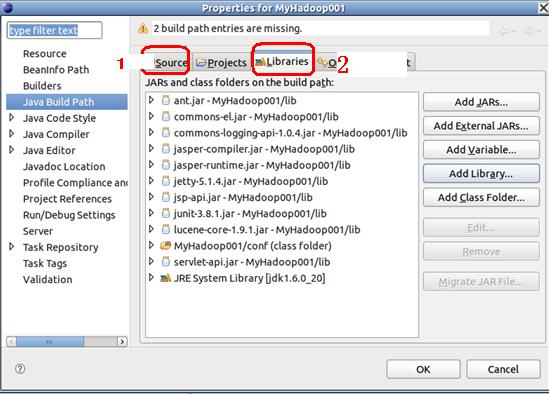Expand the junit-3.8.1.jar entry
The width and height of the screenshot is (549, 395).
coord(151,213)
